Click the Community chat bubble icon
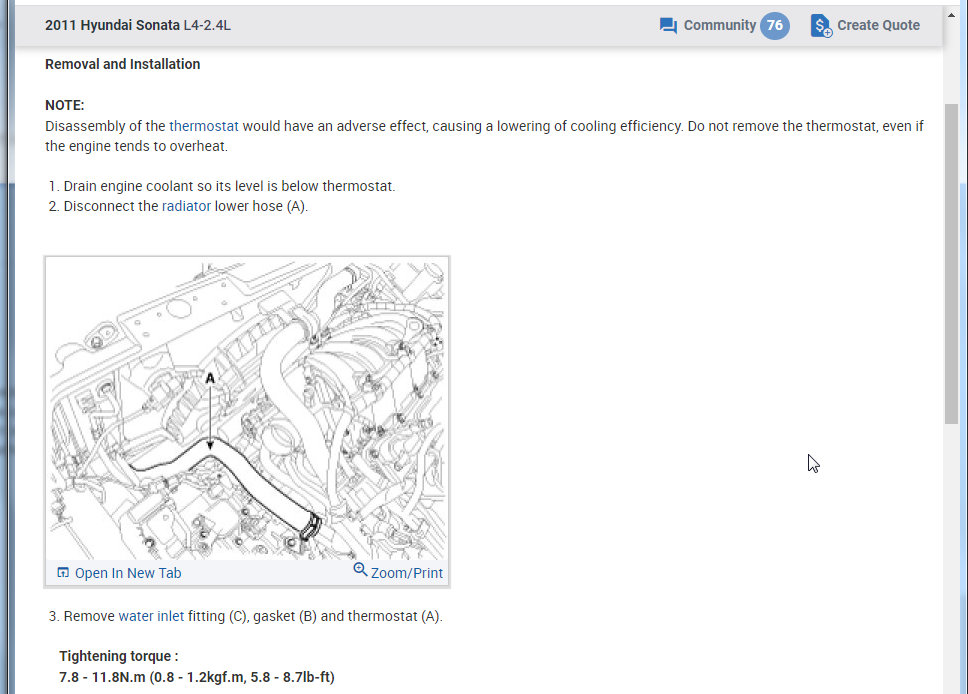This screenshot has width=968, height=694. click(668, 26)
